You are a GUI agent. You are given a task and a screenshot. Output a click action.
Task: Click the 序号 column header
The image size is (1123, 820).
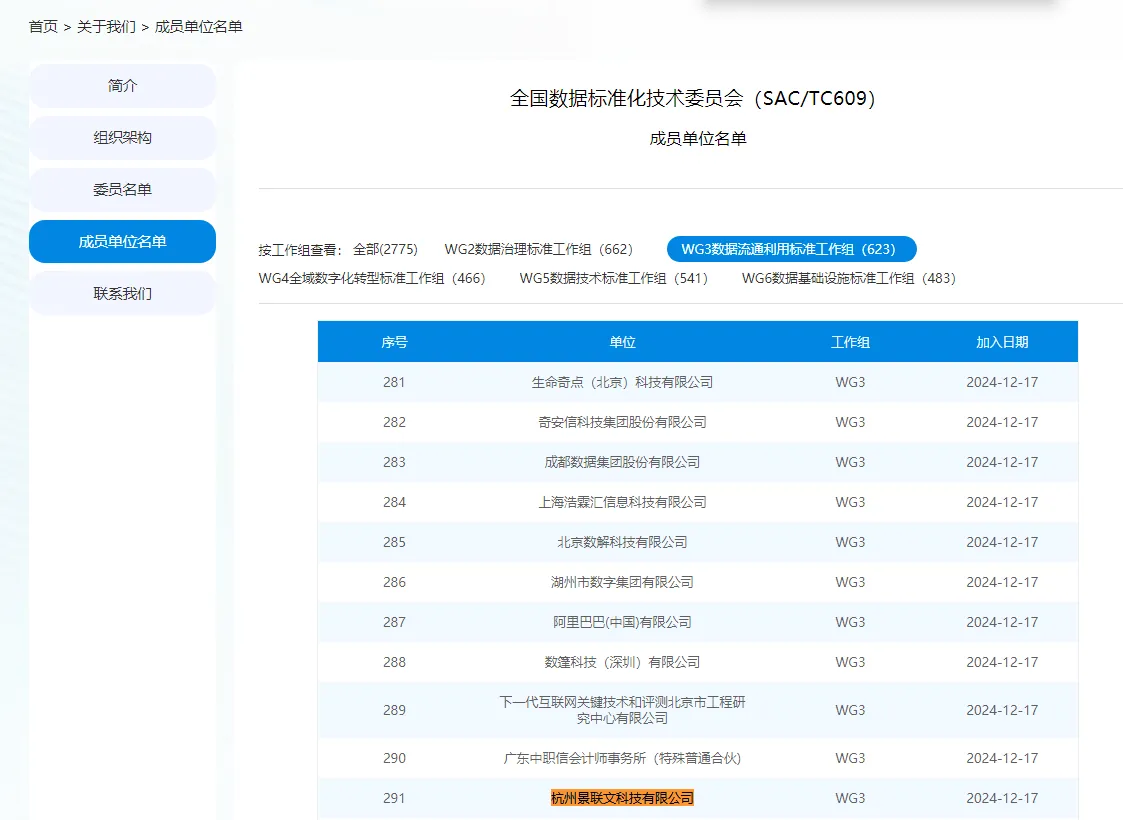(394, 342)
